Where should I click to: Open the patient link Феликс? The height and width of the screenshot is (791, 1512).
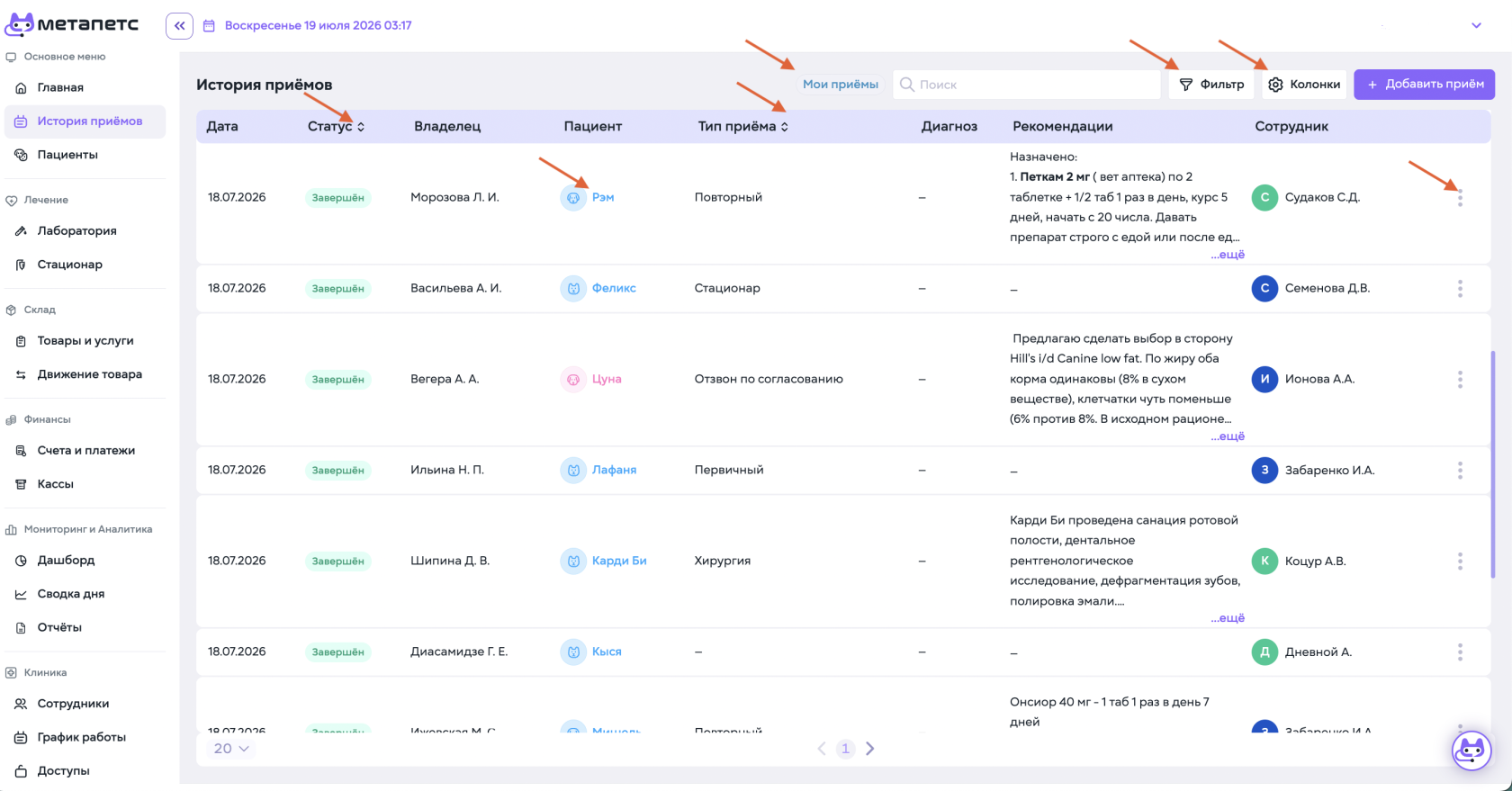[614, 289]
